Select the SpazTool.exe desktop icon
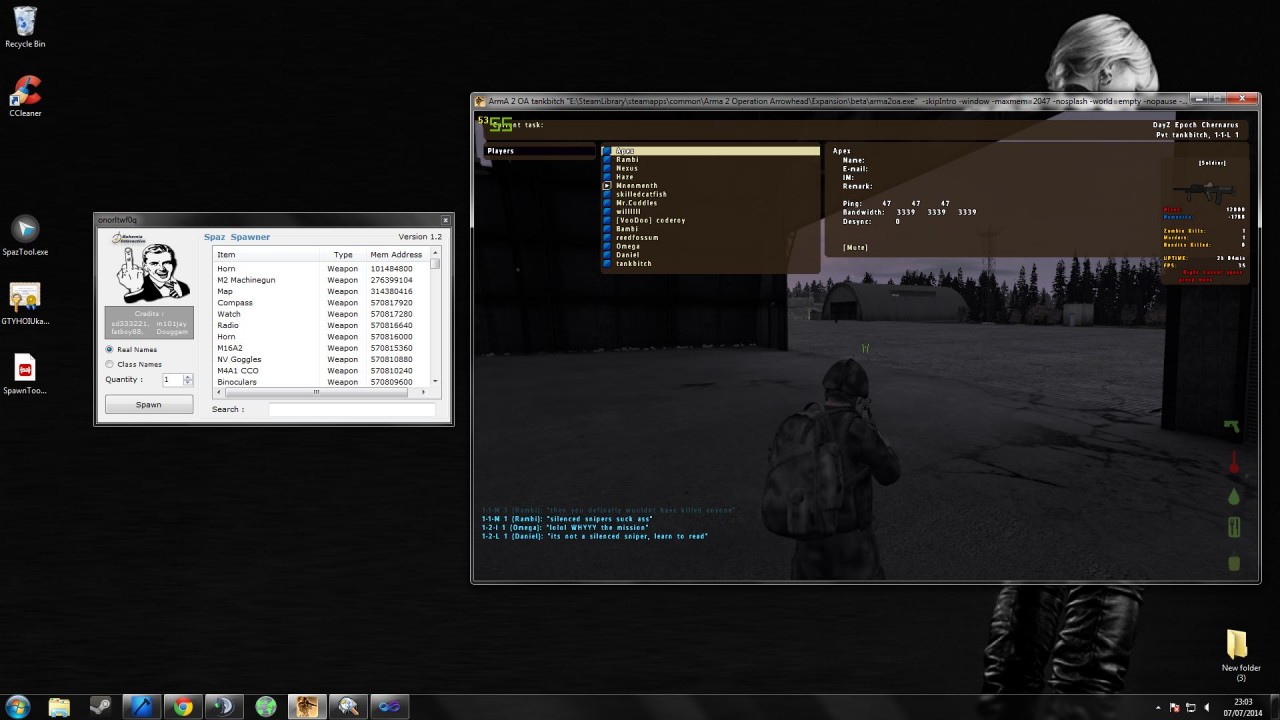 coord(25,236)
